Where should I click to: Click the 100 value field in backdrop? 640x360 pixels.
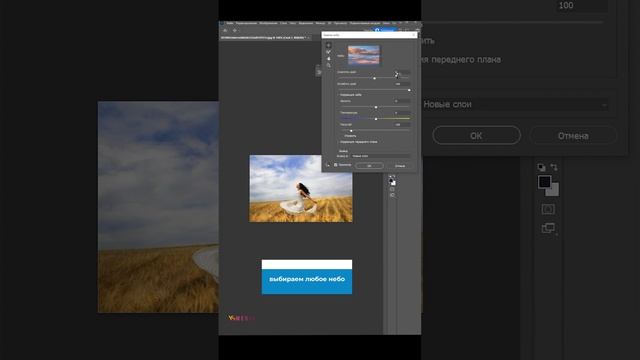point(582,5)
